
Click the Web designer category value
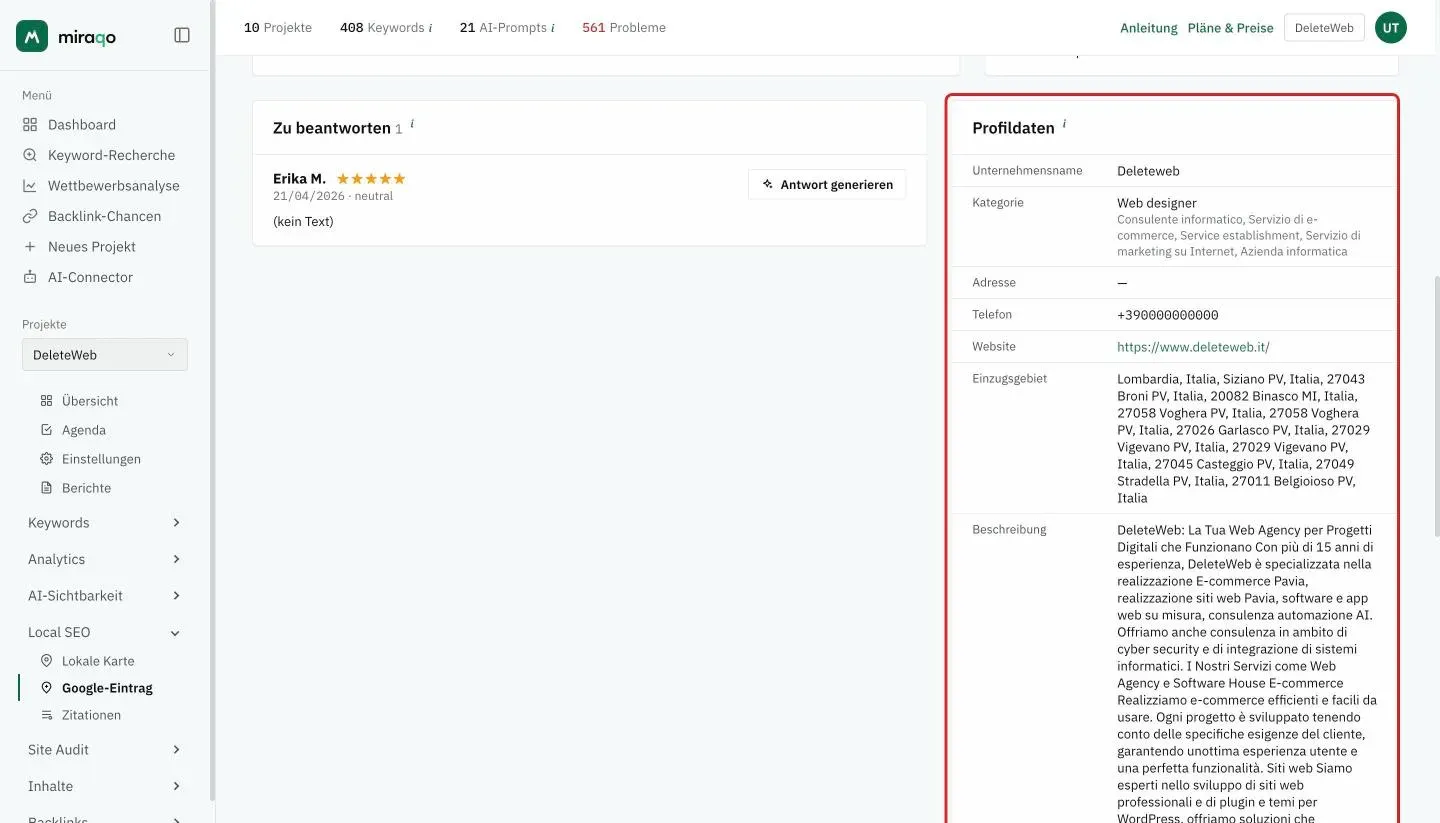coord(1157,203)
